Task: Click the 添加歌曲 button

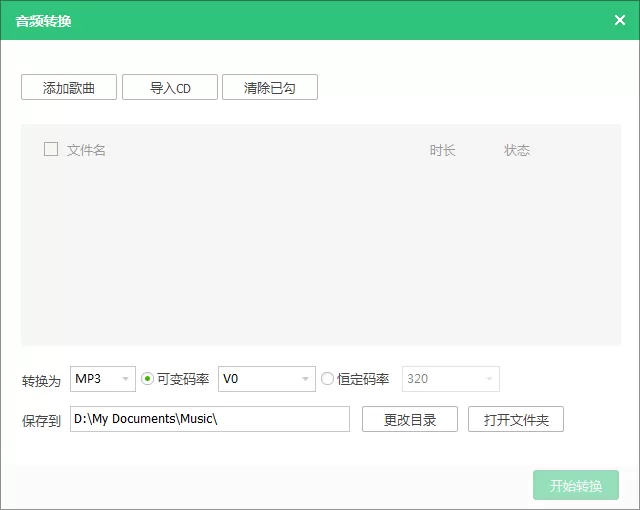Action: [x=69, y=87]
